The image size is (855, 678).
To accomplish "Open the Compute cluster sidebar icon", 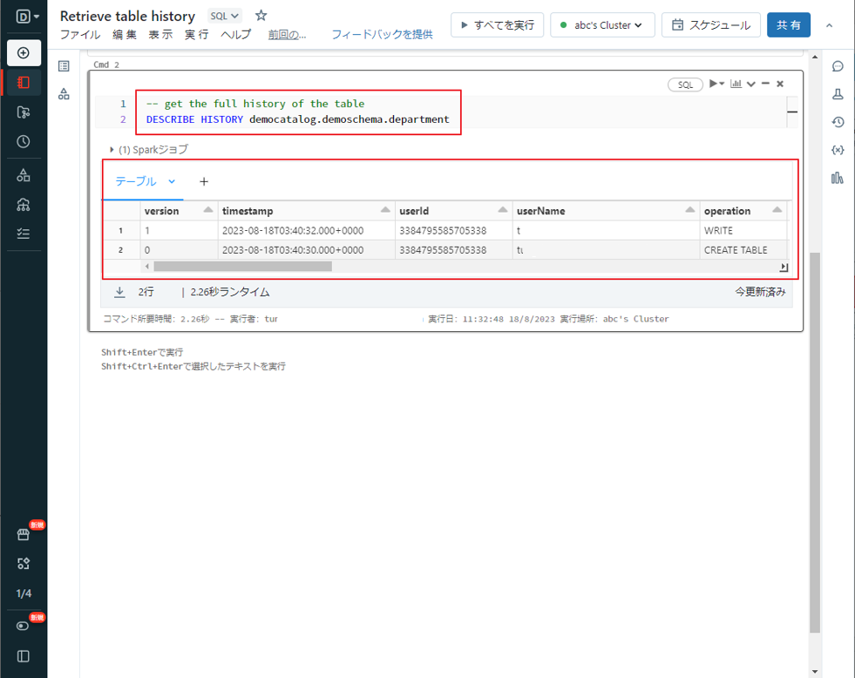I will click(x=23, y=205).
